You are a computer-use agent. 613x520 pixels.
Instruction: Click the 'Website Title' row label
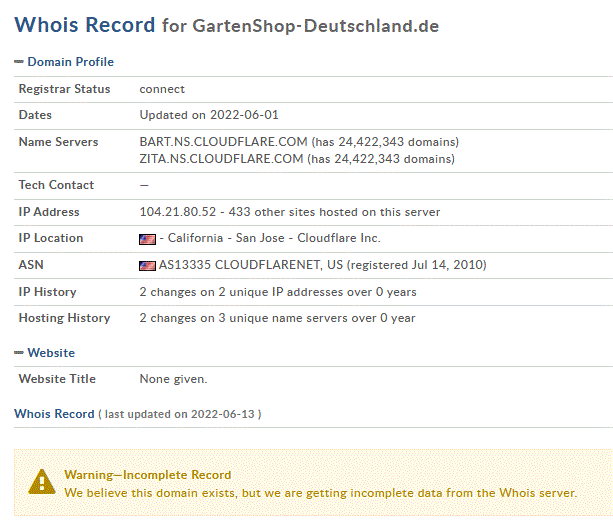click(57, 379)
